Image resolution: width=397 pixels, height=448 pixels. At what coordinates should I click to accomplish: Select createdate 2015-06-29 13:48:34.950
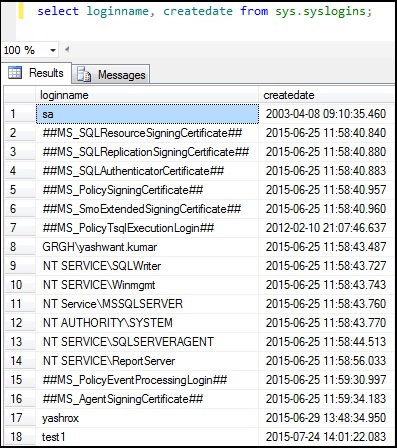pyautogui.click(x=326, y=418)
